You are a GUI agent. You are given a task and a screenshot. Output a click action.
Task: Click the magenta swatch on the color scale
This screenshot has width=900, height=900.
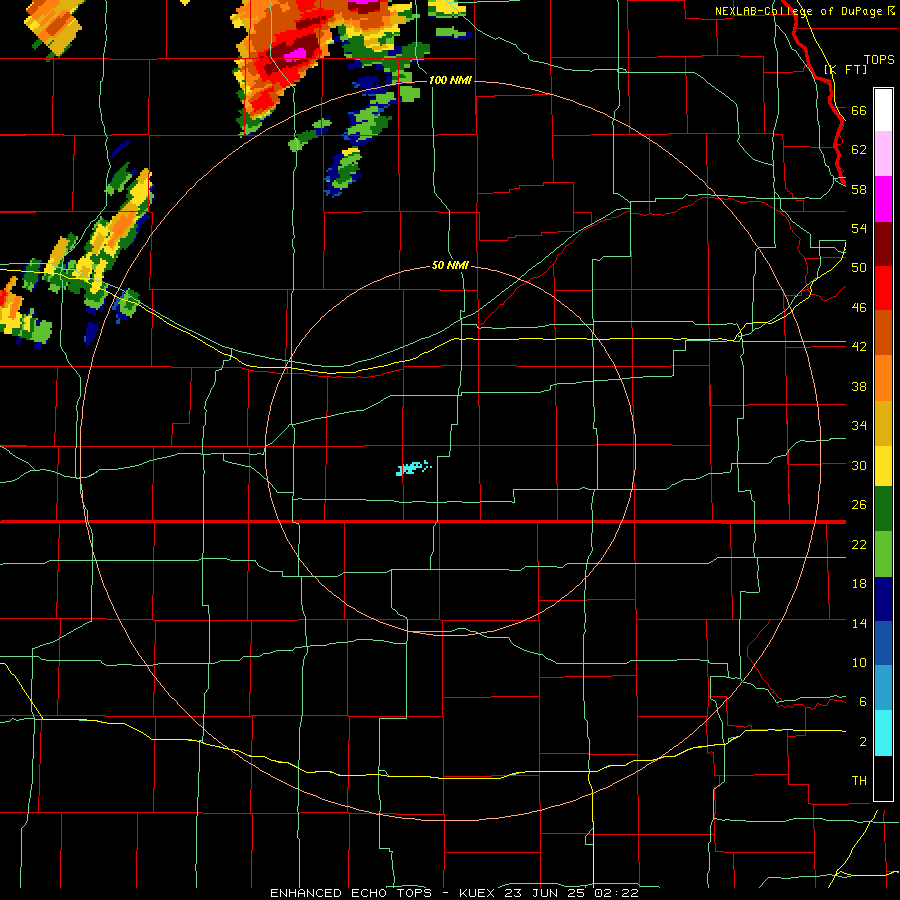pyautogui.click(x=883, y=199)
